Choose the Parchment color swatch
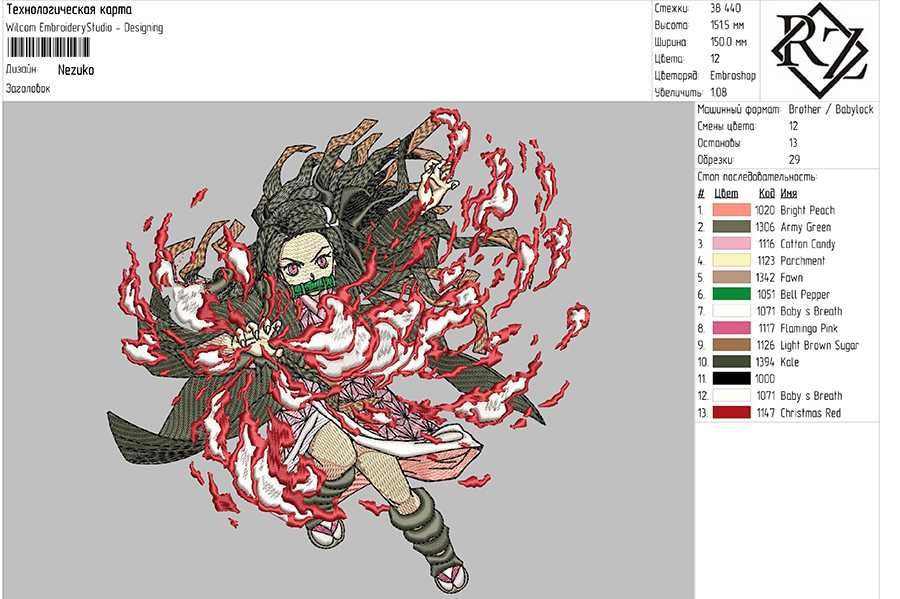The width and height of the screenshot is (900, 599). (731, 260)
